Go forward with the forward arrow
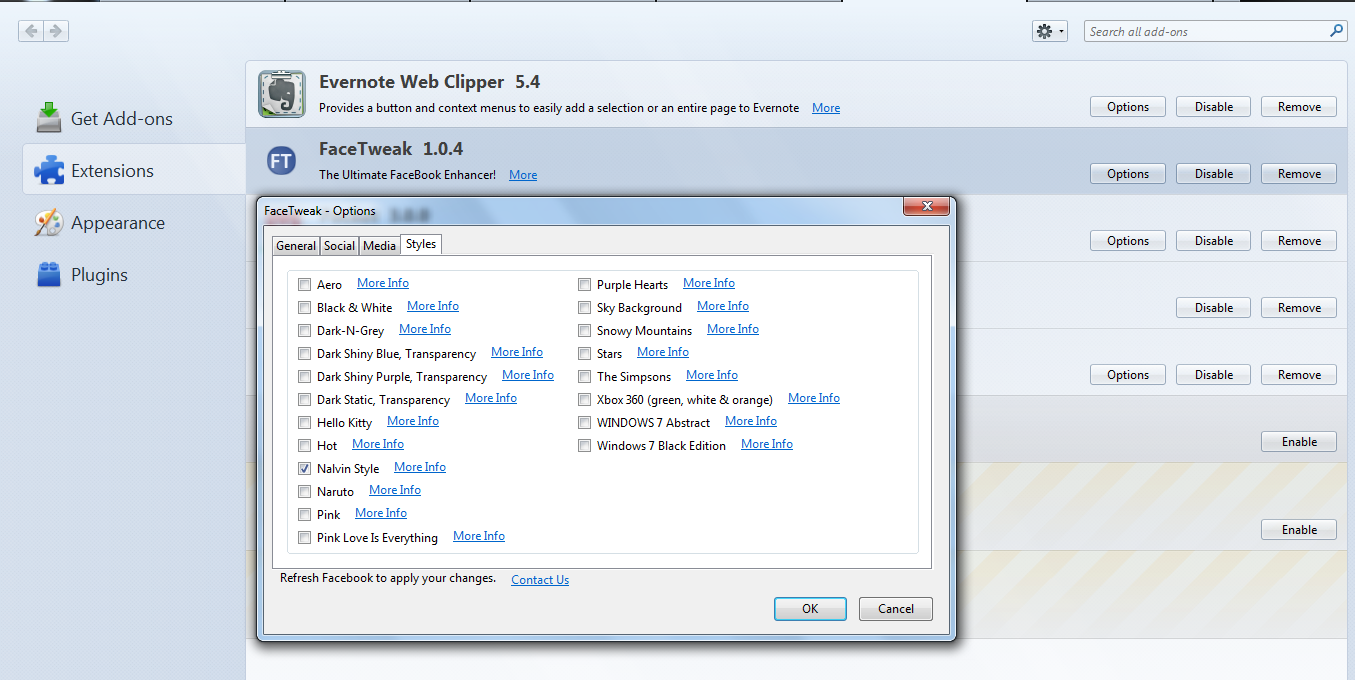Screen dimensions: 1355x680 tap(56, 31)
